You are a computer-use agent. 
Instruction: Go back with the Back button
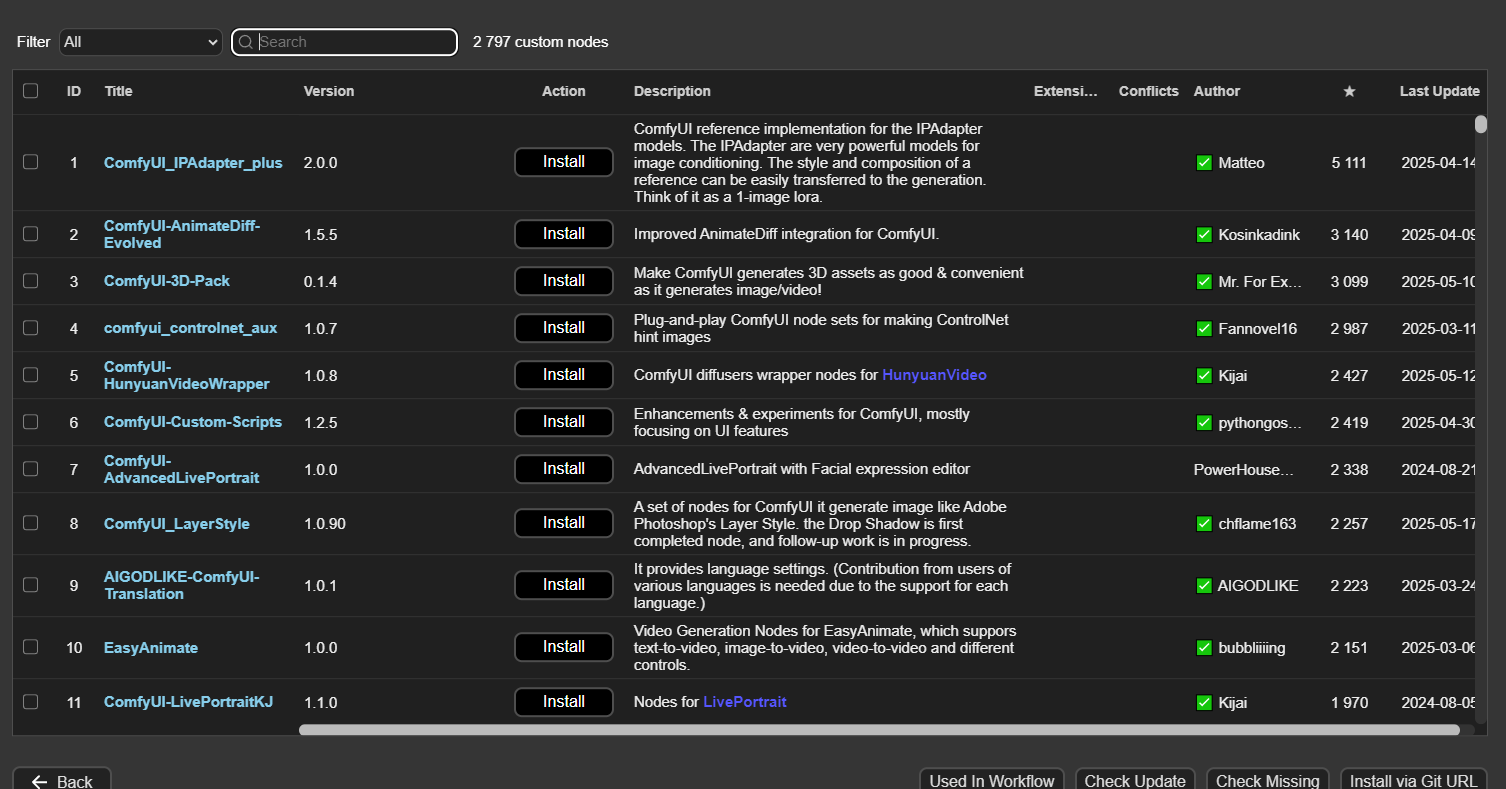click(x=62, y=781)
